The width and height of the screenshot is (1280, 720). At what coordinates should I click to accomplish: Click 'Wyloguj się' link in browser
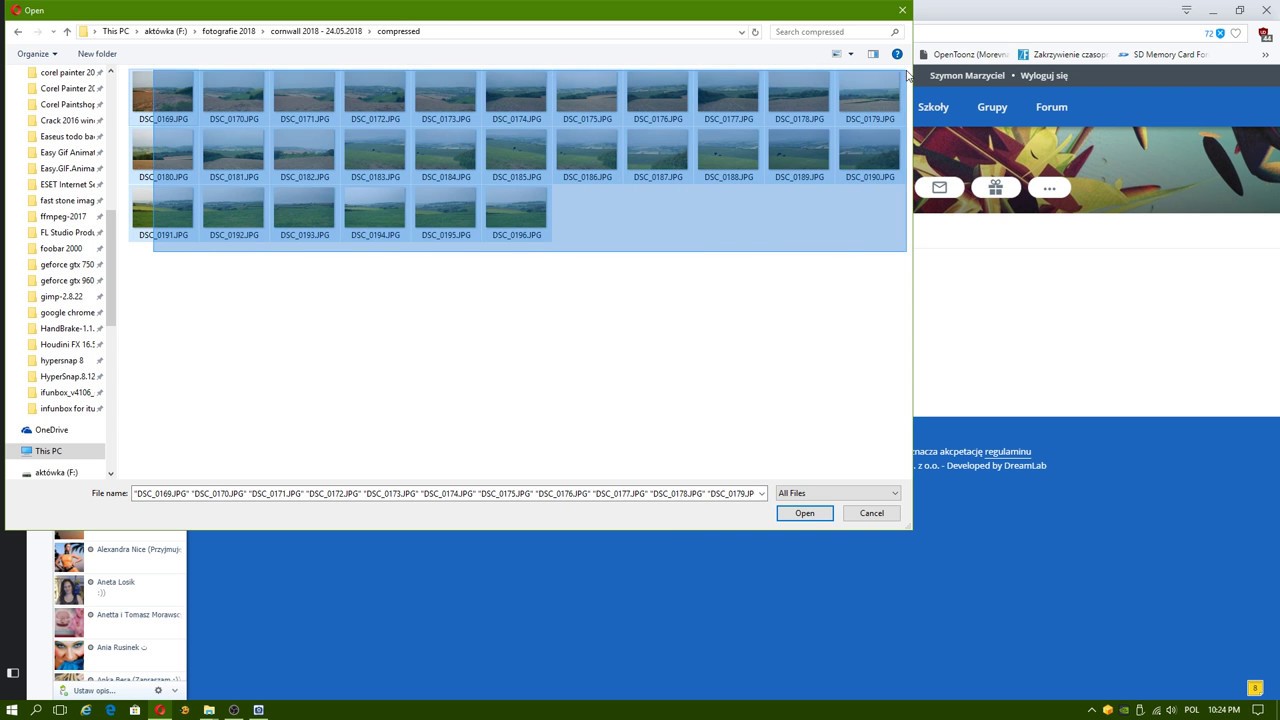[1044, 75]
